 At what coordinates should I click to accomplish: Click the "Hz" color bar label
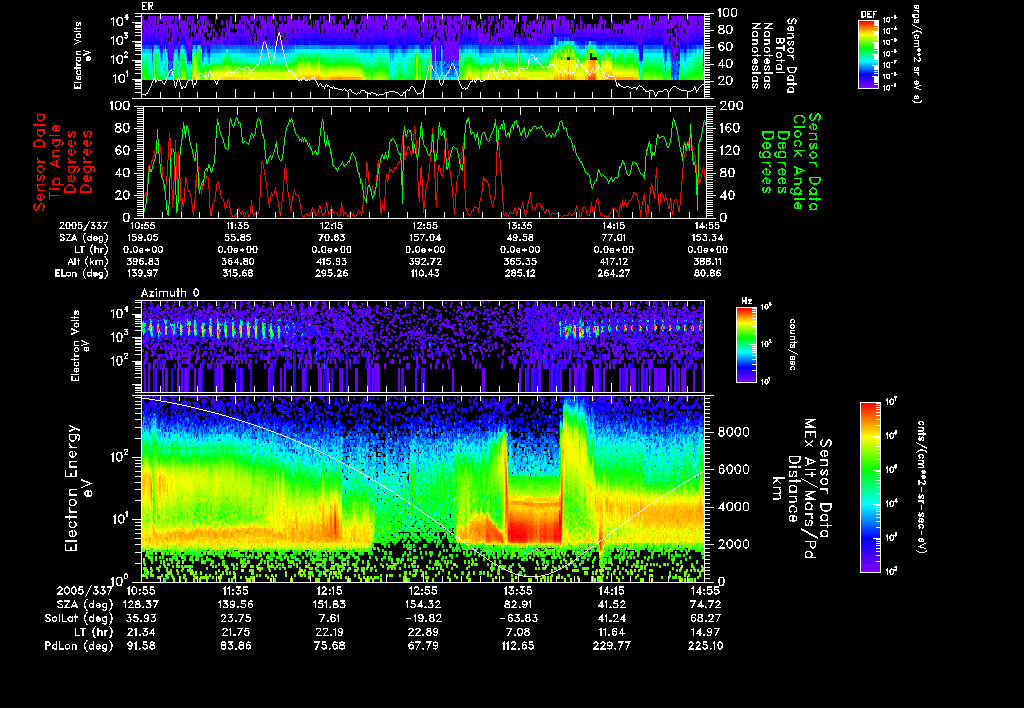(x=746, y=302)
